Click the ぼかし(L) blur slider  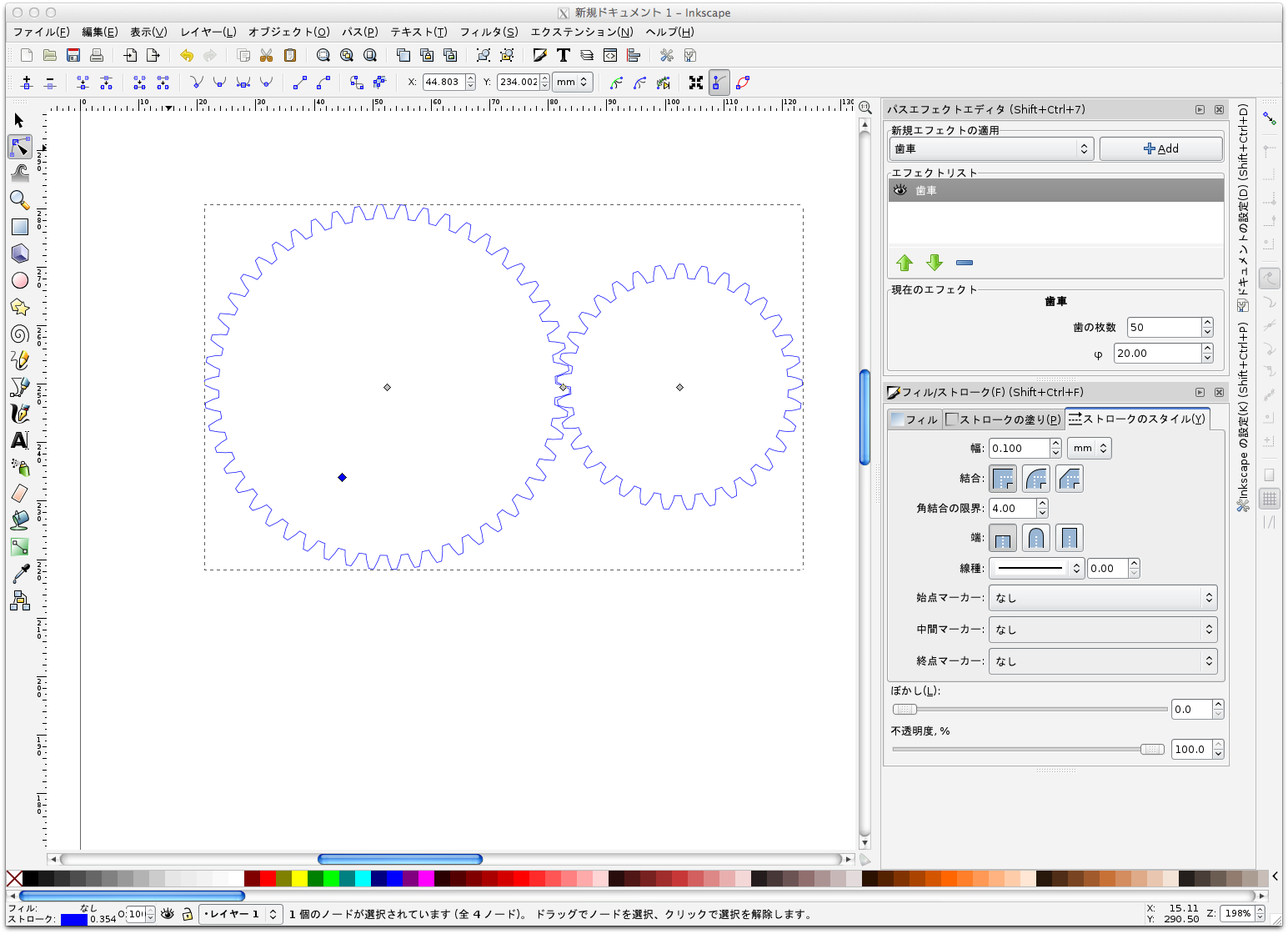(x=1030, y=709)
